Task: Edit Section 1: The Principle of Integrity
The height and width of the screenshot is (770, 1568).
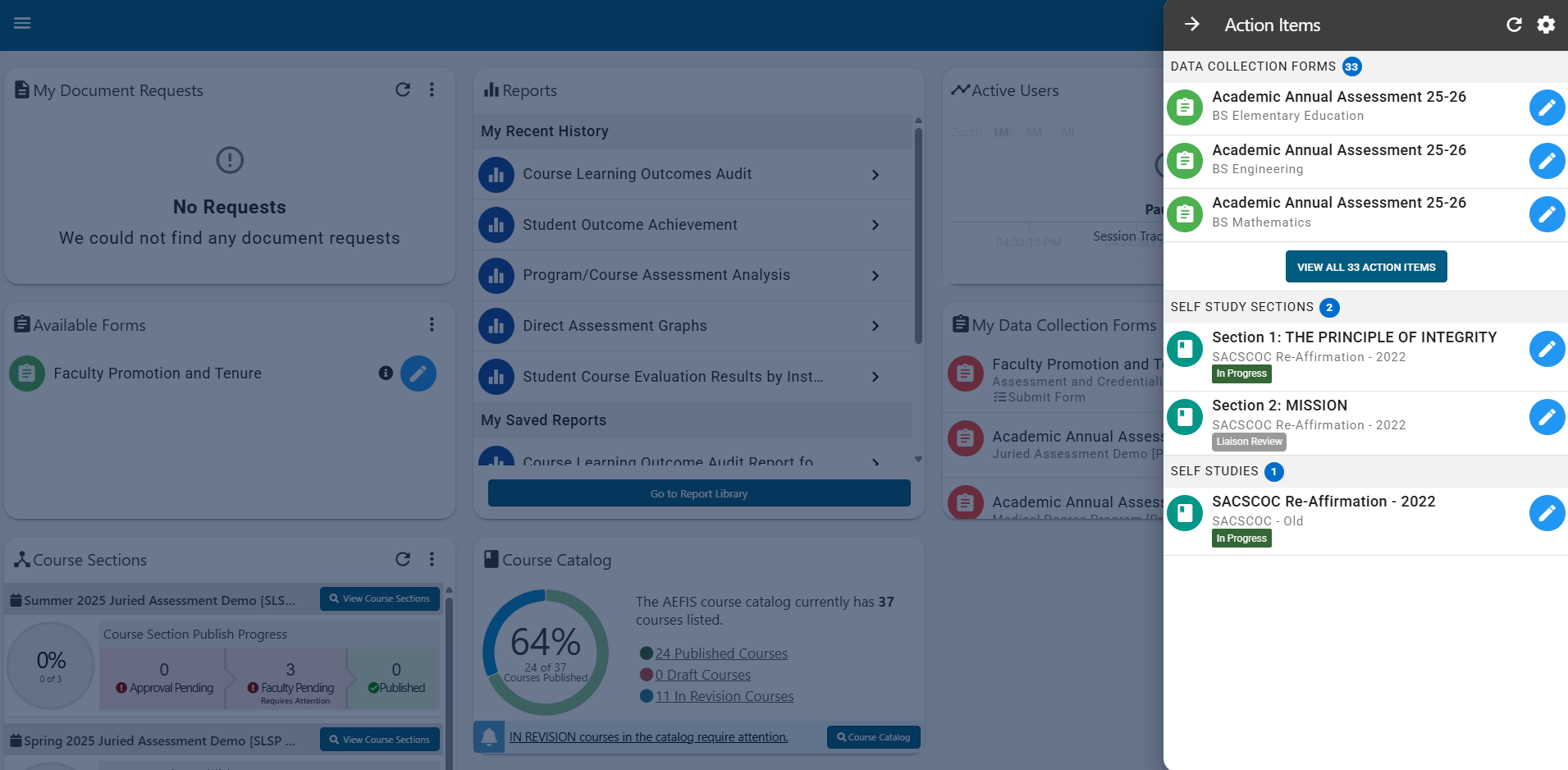Action: [x=1547, y=349]
